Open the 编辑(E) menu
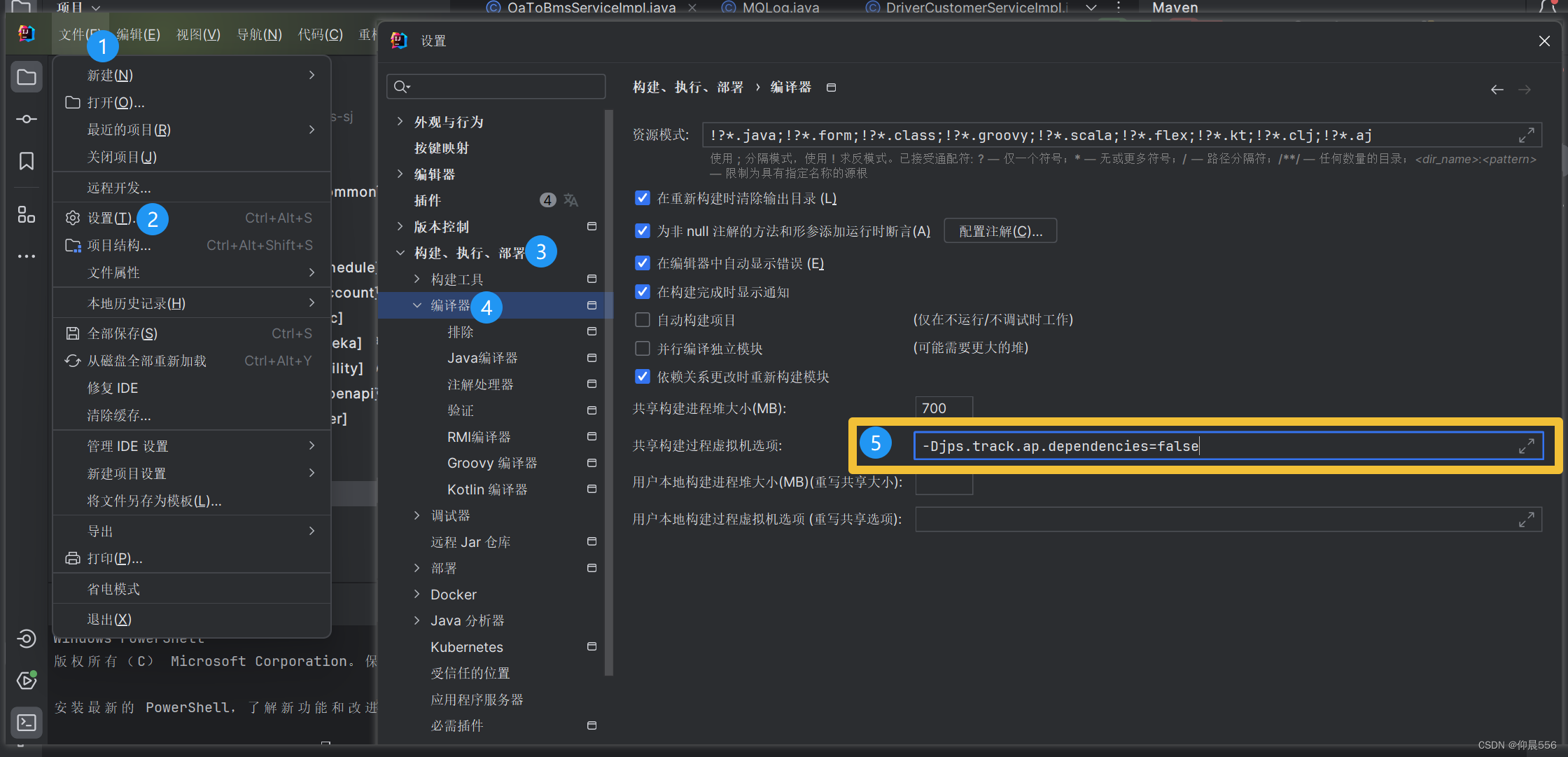1568x757 pixels. [139, 34]
